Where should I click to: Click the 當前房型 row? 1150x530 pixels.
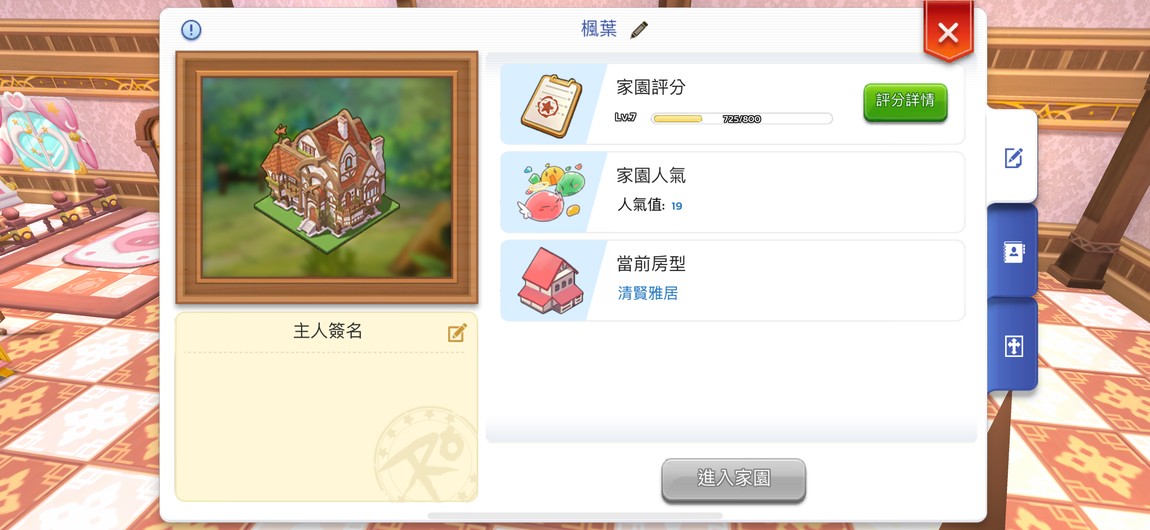coord(732,281)
